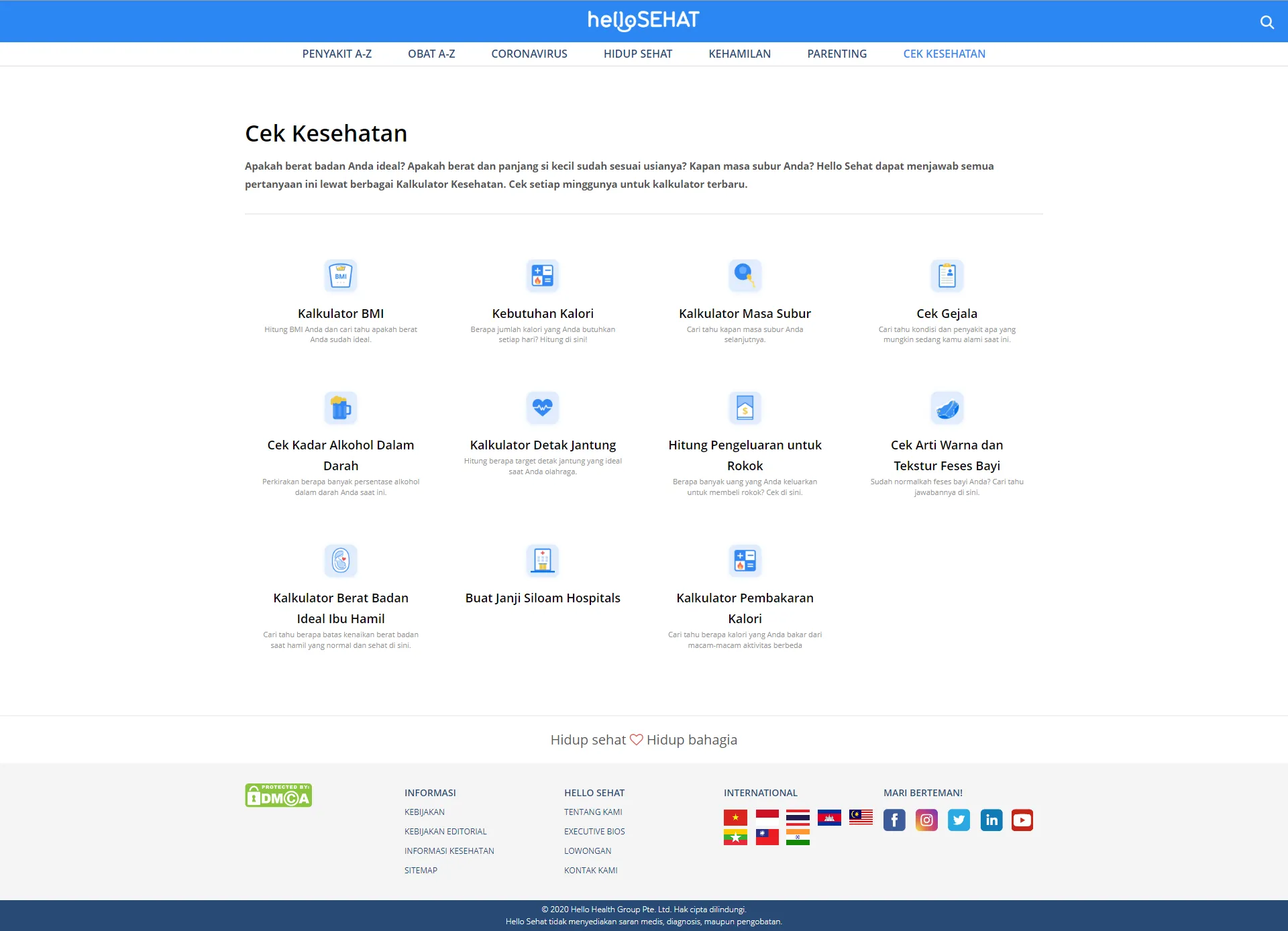This screenshot has width=1288, height=931.
Task: Select the CORONAVIRUS navigation item
Action: [529, 54]
